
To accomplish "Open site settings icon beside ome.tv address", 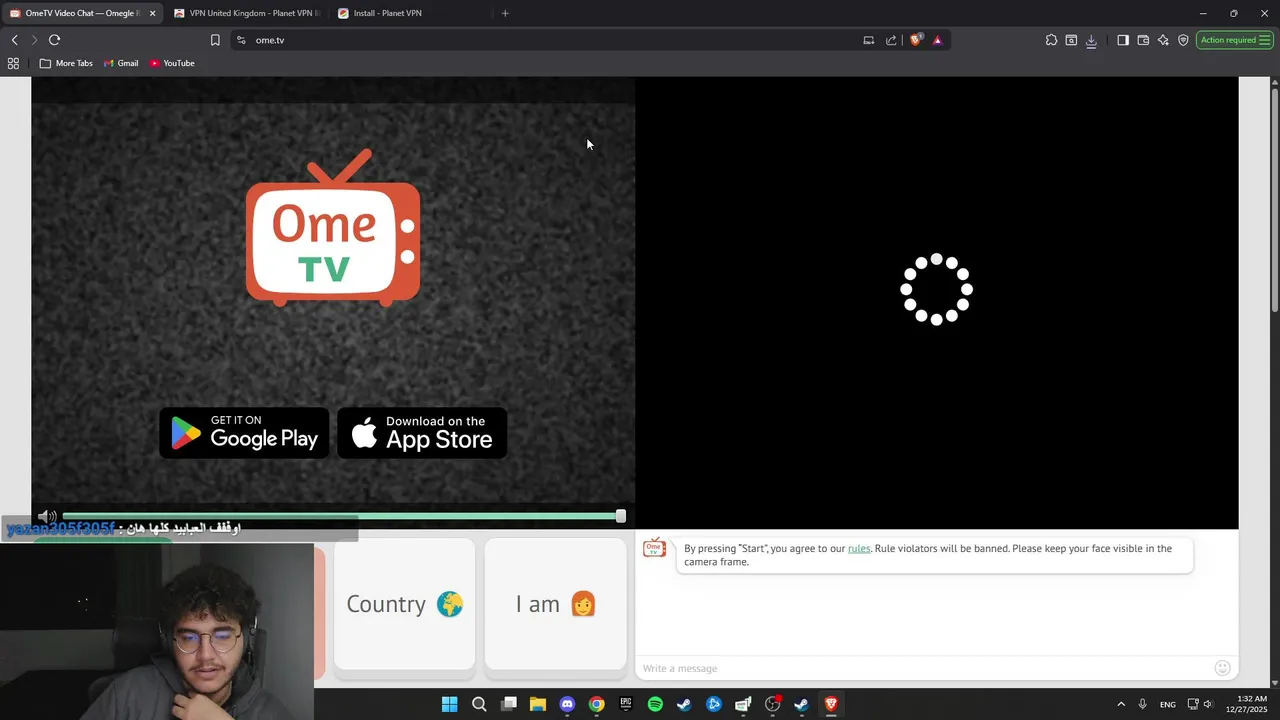I will [x=241, y=40].
